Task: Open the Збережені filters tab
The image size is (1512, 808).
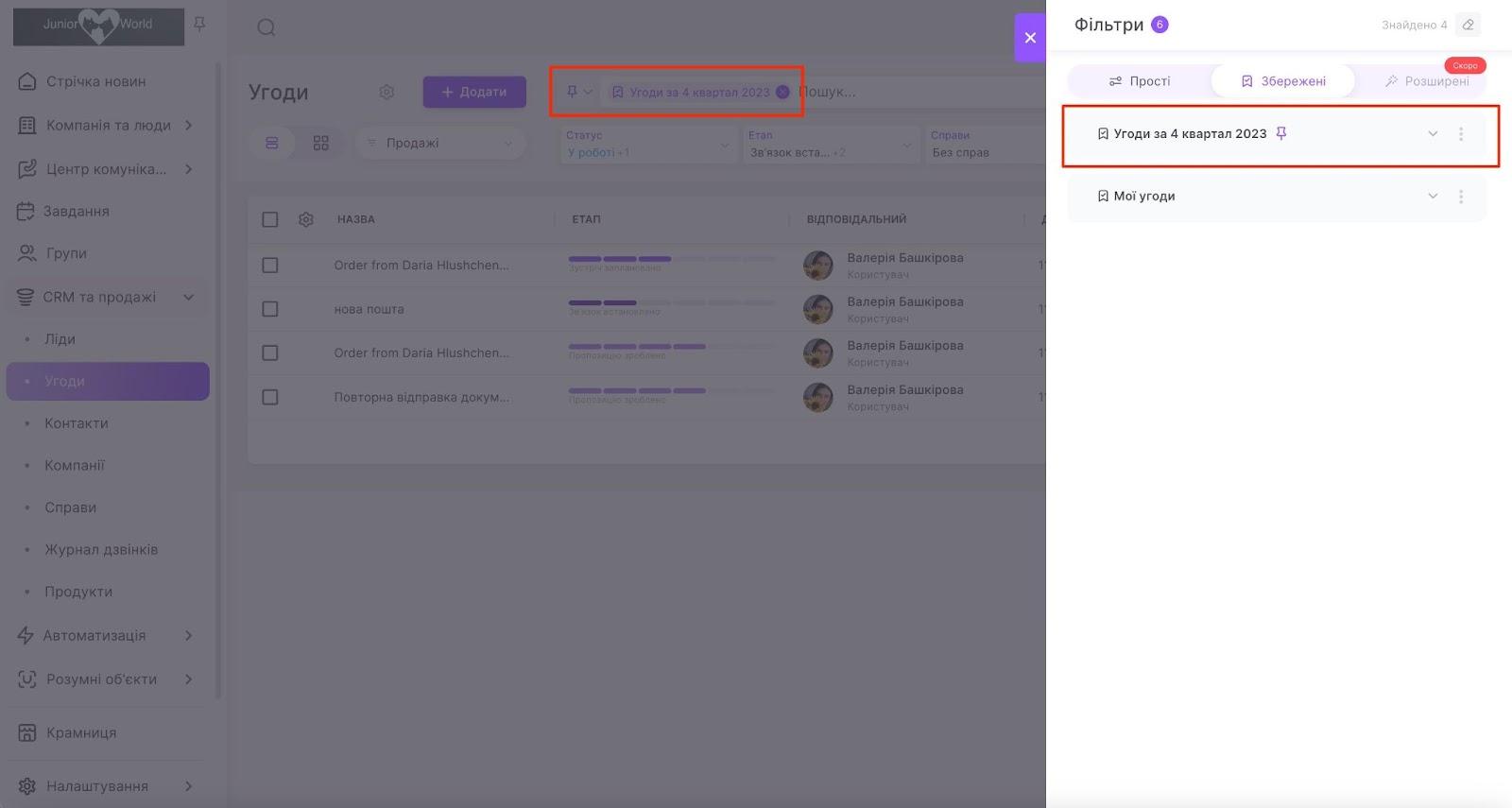Action: 1282,81
